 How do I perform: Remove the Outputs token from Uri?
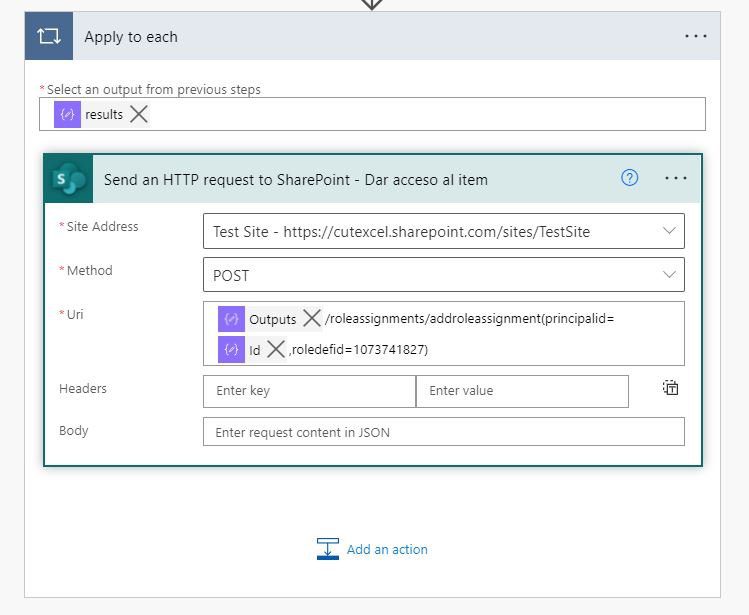[311, 318]
